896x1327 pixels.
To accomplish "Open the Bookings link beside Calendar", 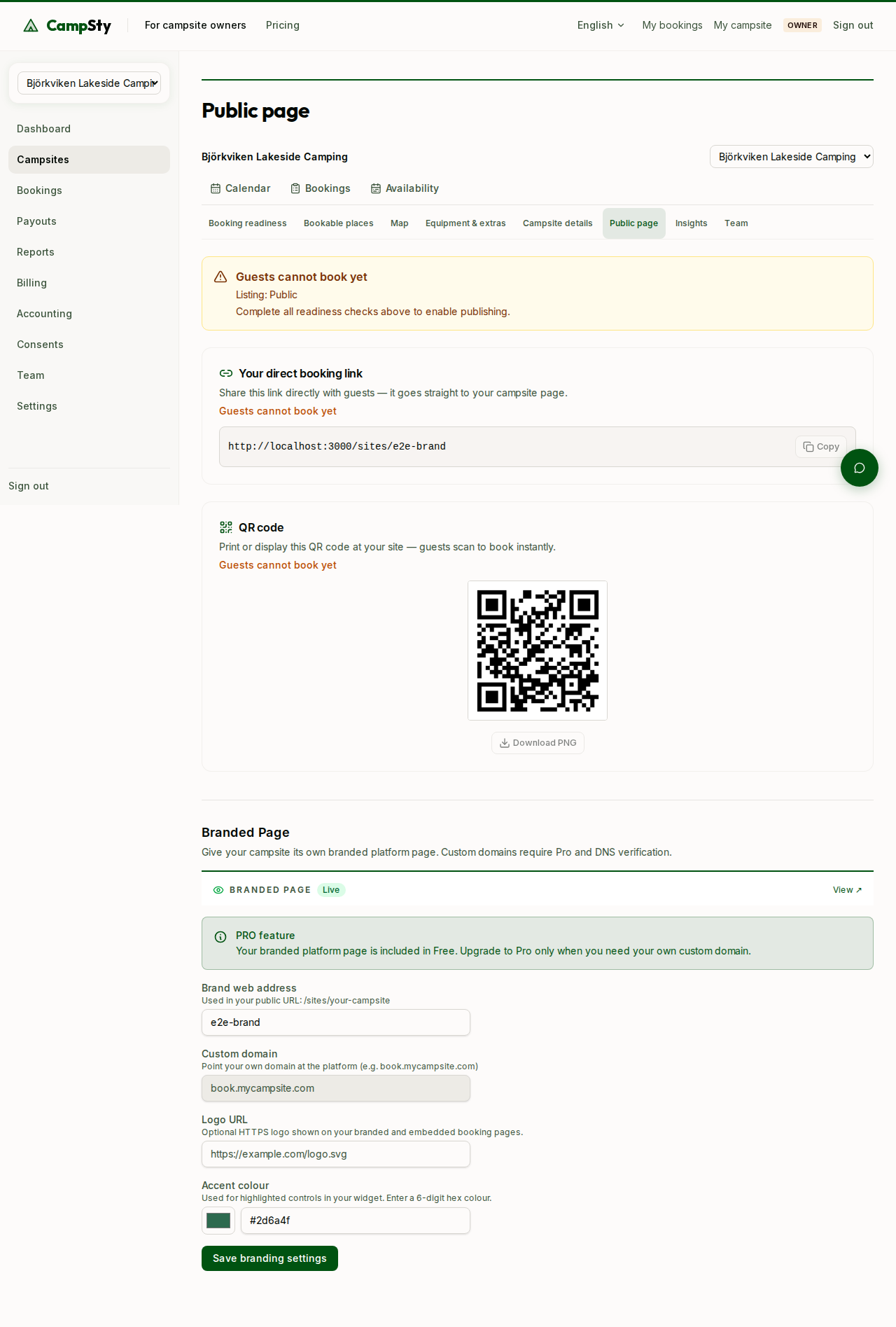I will tap(321, 188).
